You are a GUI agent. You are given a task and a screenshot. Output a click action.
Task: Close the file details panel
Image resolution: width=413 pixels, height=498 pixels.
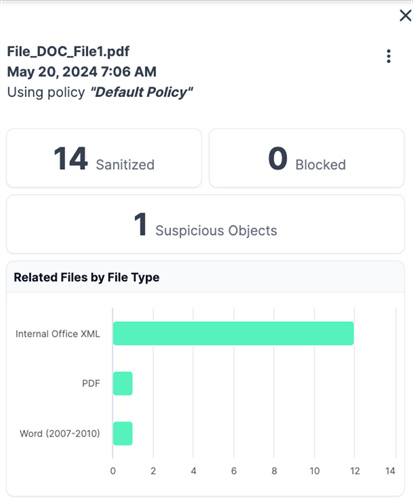[x=405, y=15]
